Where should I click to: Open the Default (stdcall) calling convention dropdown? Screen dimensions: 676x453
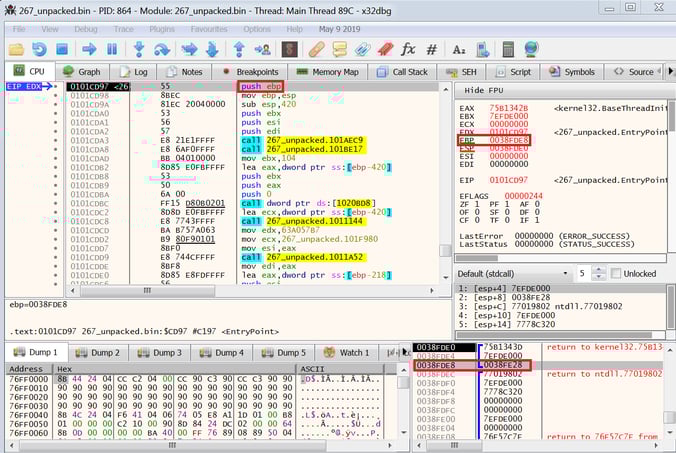[515, 274]
